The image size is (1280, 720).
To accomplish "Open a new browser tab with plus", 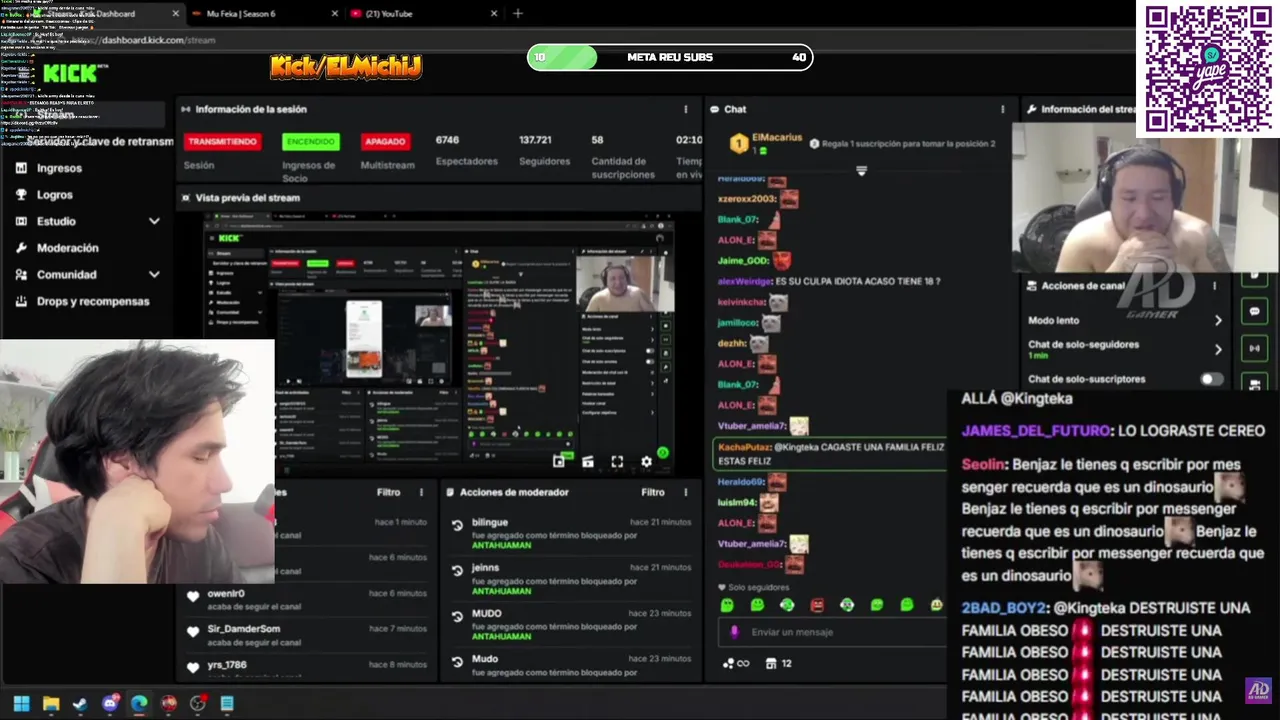I will pos(517,14).
